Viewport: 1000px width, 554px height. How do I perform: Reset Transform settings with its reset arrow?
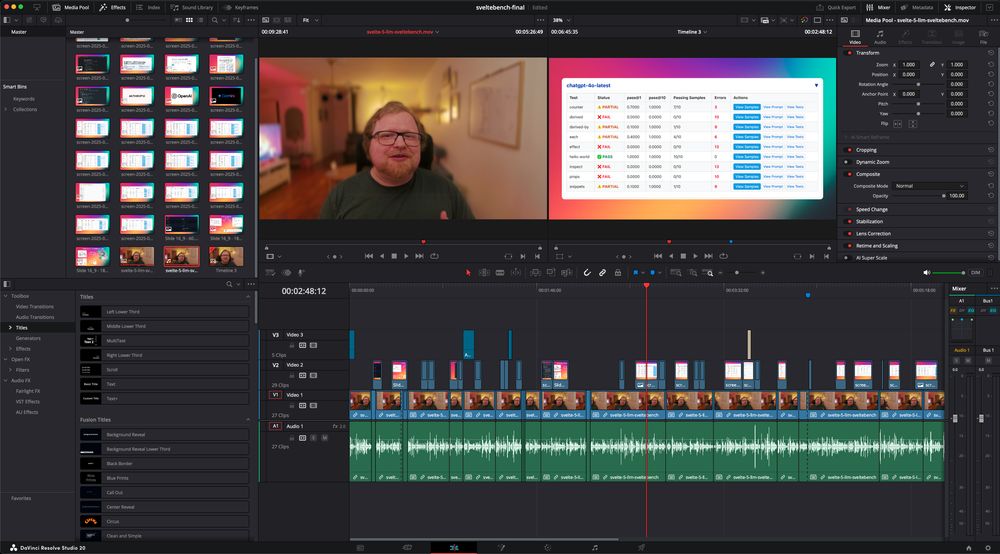[990, 53]
